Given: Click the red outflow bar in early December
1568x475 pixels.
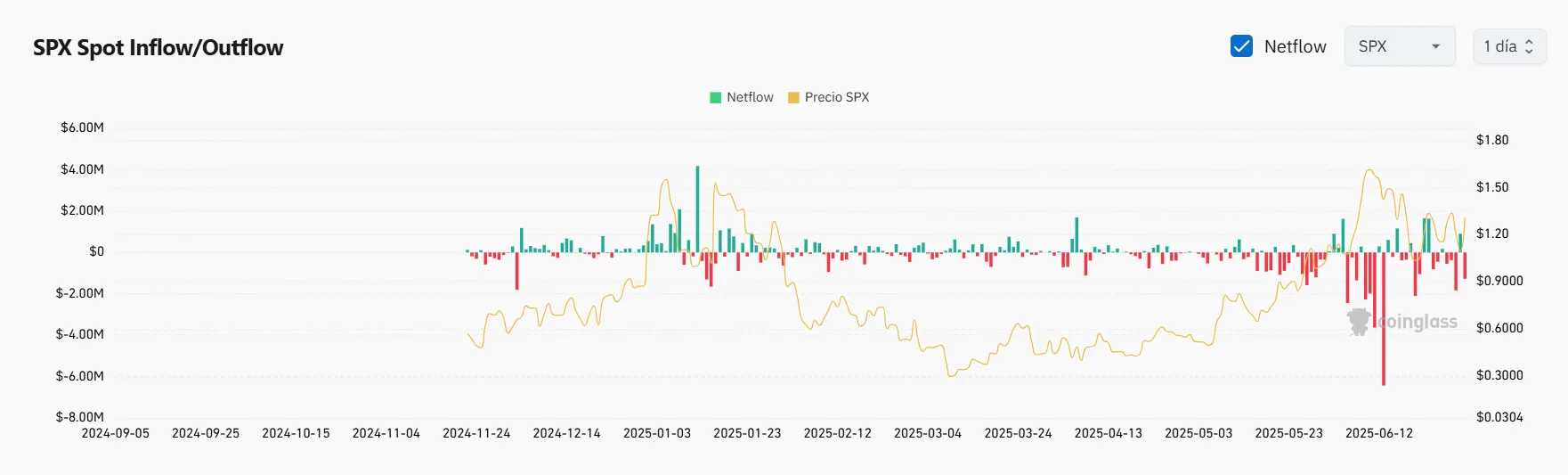Looking at the screenshot, I should tap(516, 270).
